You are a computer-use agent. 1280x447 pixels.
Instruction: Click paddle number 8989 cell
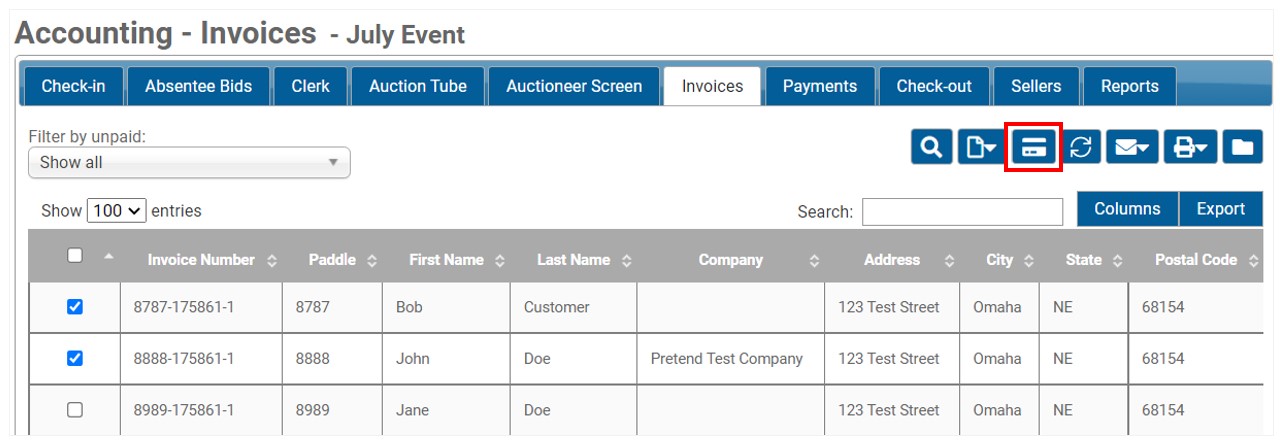tap(333, 409)
